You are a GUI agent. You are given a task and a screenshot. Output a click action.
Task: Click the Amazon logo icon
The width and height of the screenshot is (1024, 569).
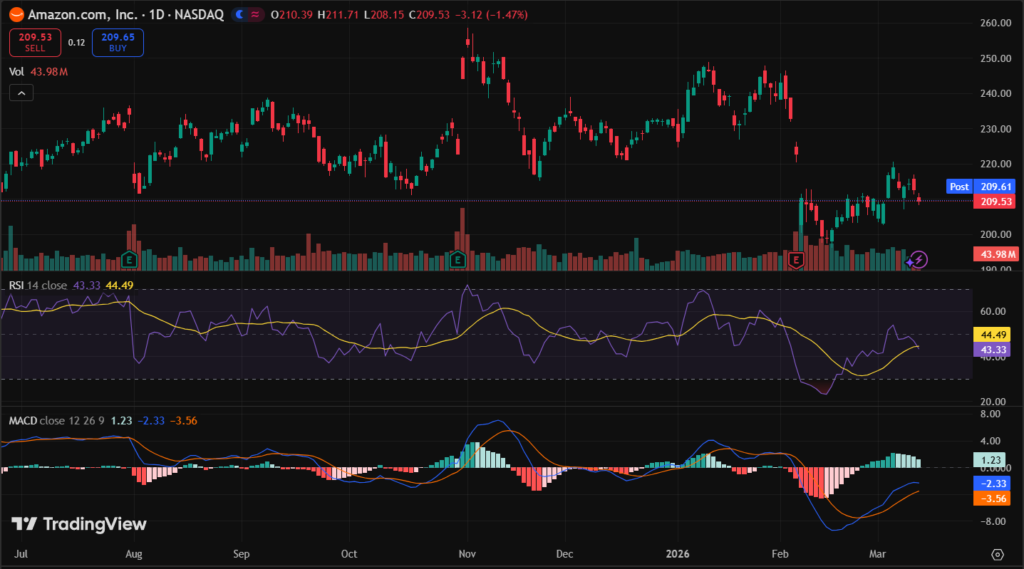click(16, 16)
